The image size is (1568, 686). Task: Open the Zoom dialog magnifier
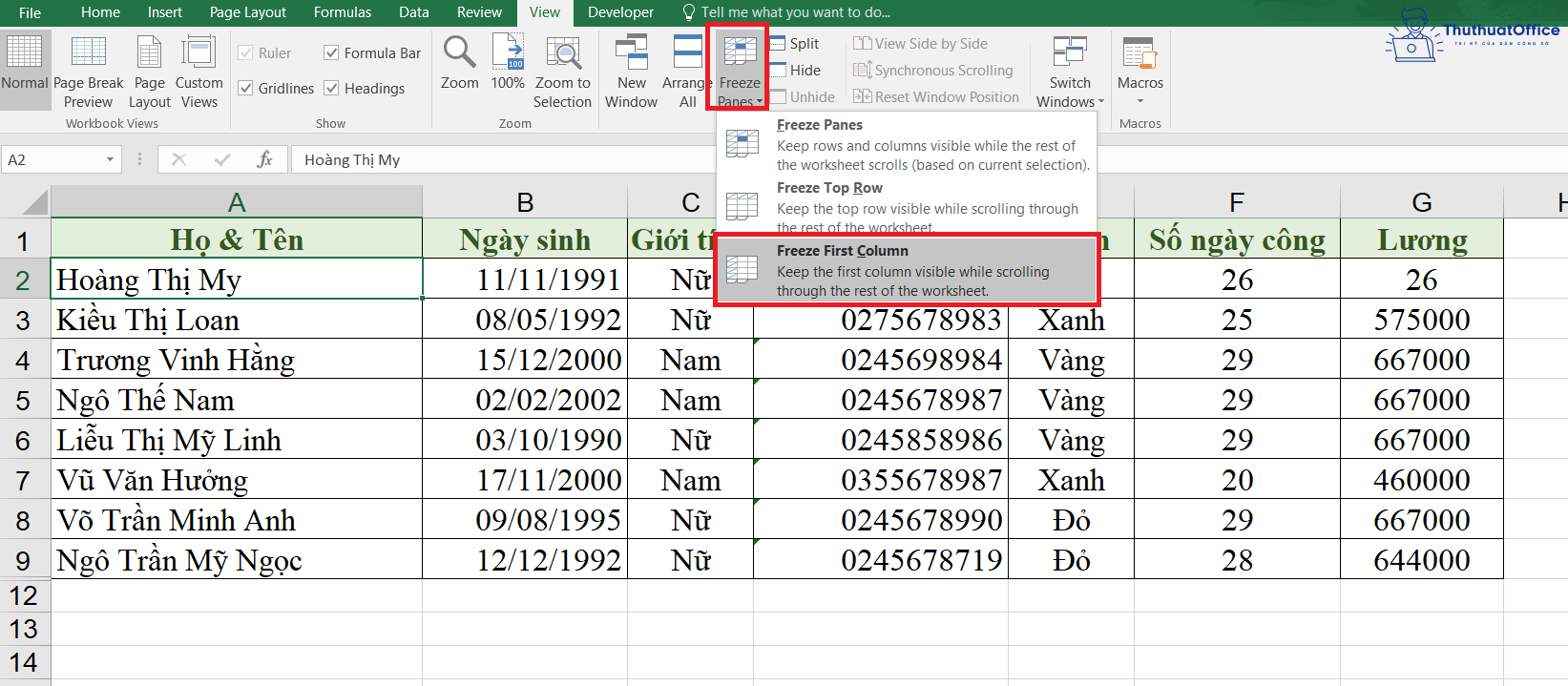(460, 63)
